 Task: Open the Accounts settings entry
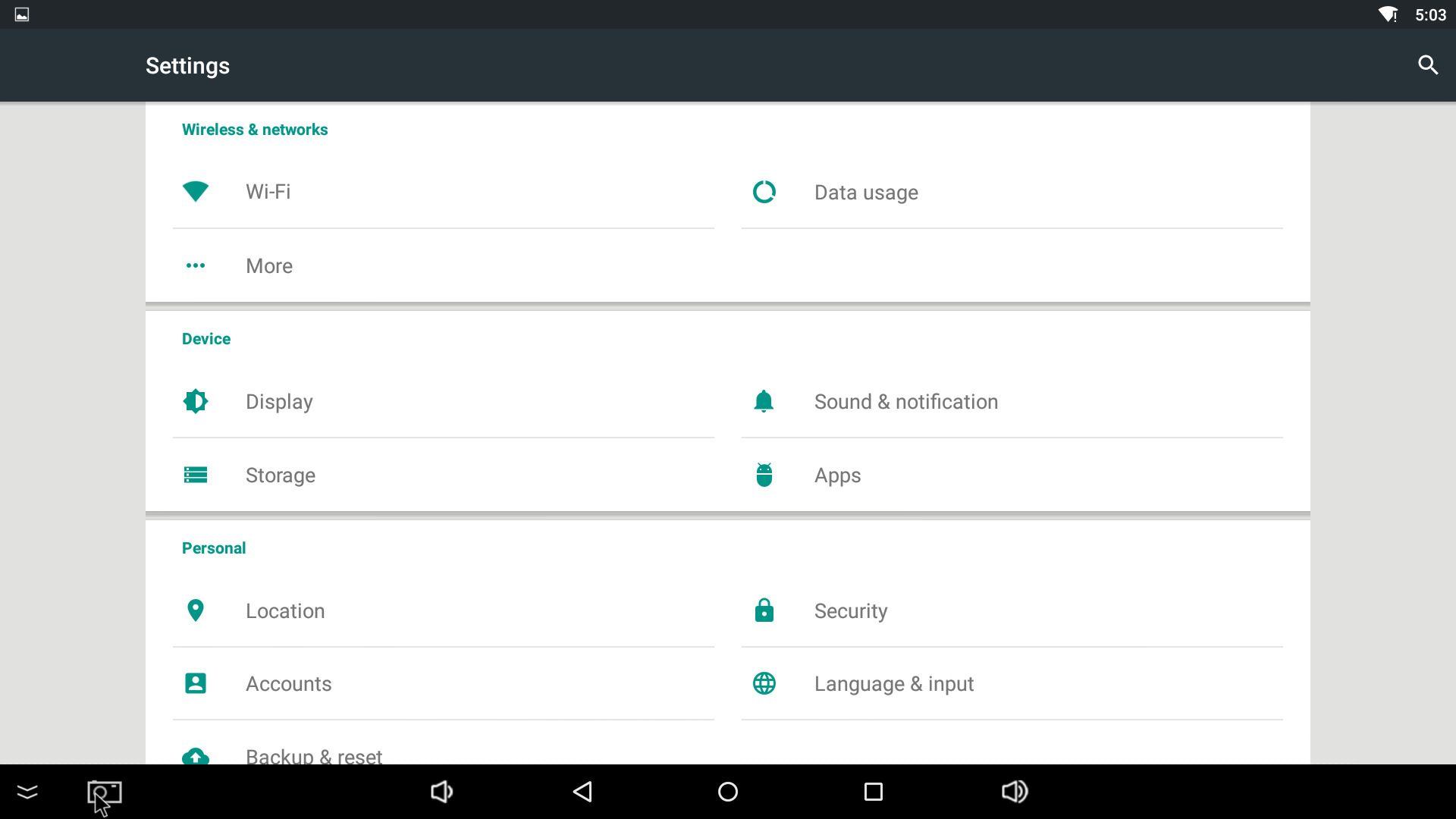(x=288, y=683)
